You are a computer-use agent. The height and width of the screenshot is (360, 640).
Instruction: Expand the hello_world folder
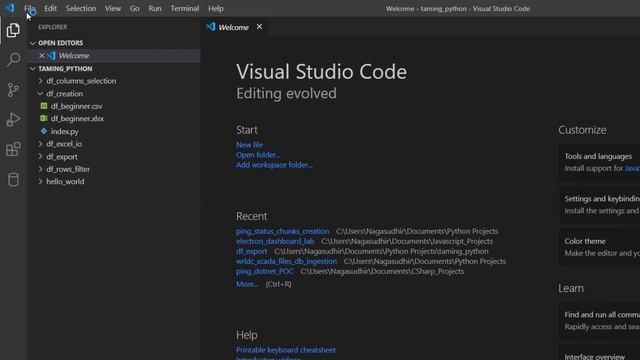pyautogui.click(x=40, y=181)
